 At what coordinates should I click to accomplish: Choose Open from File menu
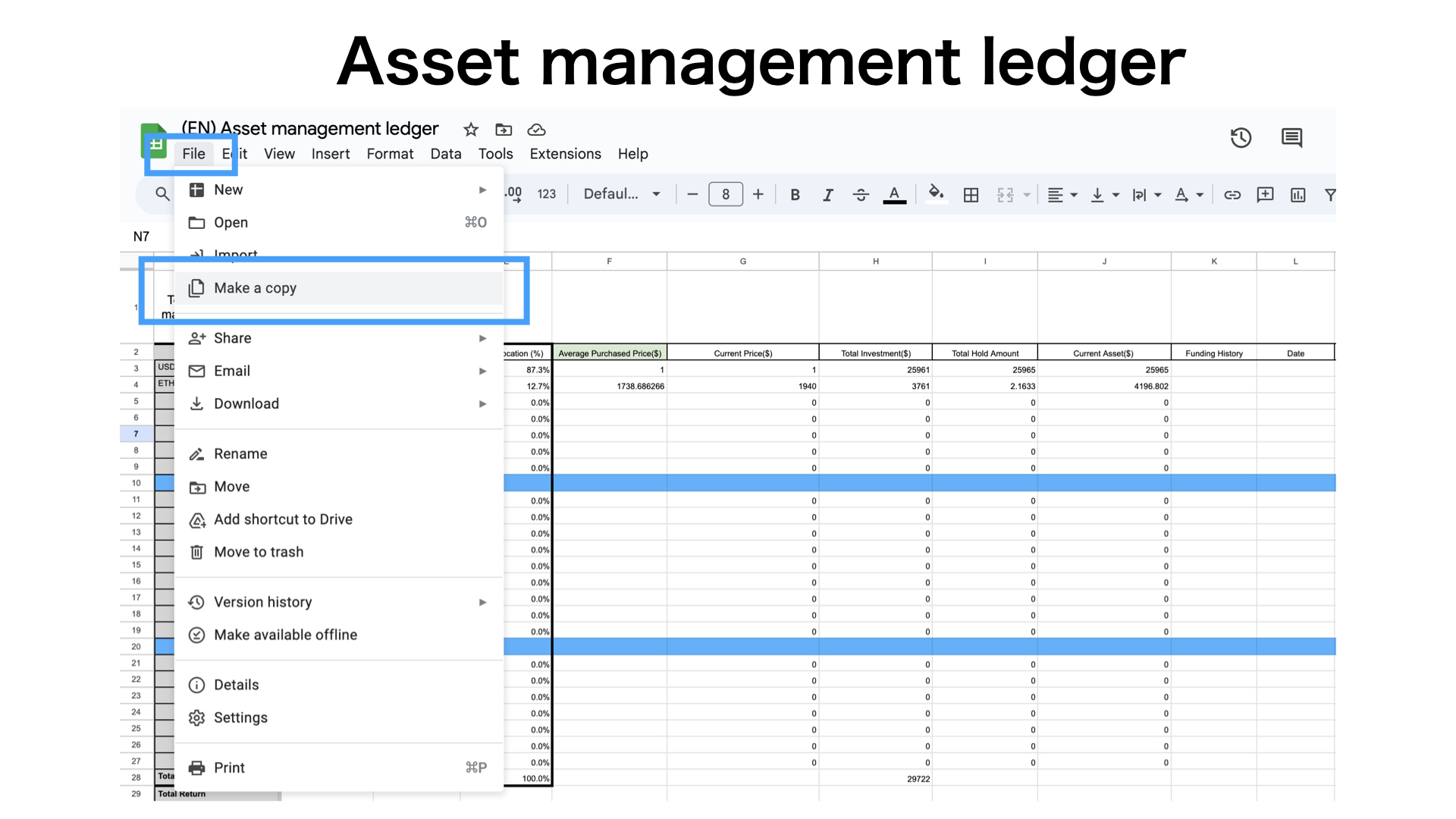[x=339, y=222]
